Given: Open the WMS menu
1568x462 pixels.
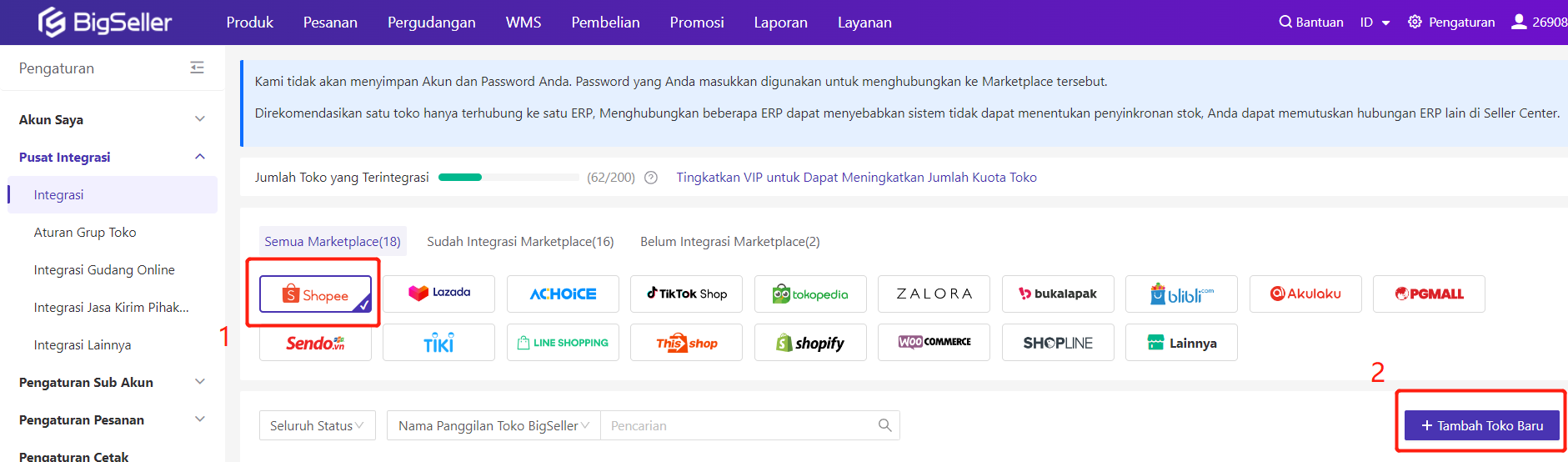Looking at the screenshot, I should tap(524, 23).
